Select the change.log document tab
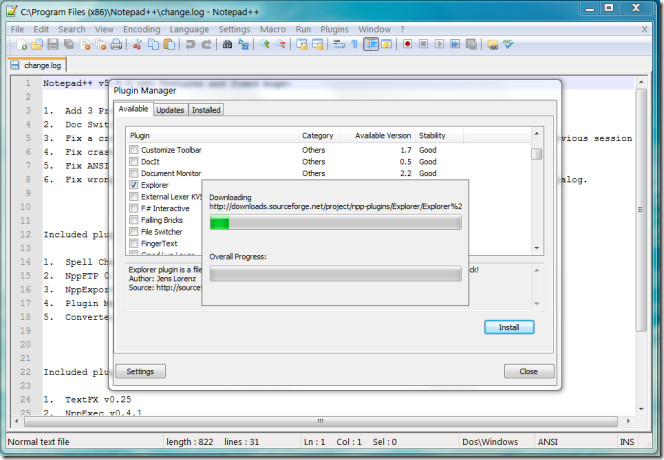This screenshot has height=460, width=664. point(37,65)
